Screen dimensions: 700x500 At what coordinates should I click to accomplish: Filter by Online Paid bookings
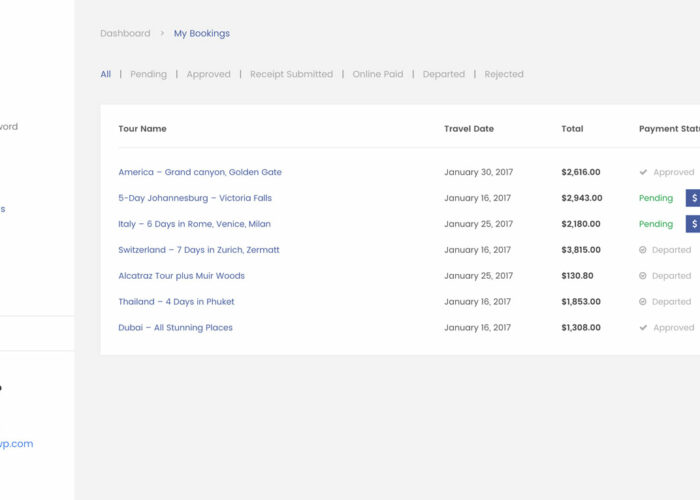378,74
